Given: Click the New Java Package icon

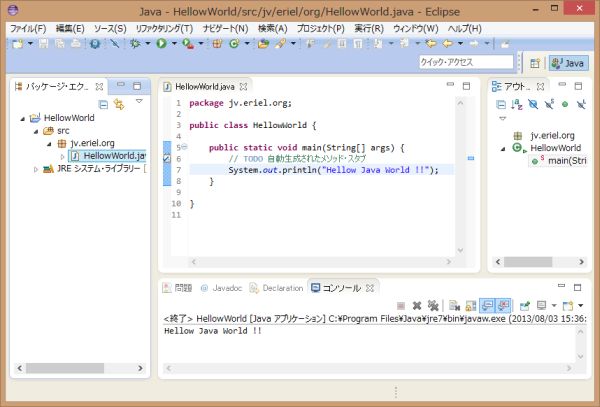Looking at the screenshot, I should [x=217, y=44].
